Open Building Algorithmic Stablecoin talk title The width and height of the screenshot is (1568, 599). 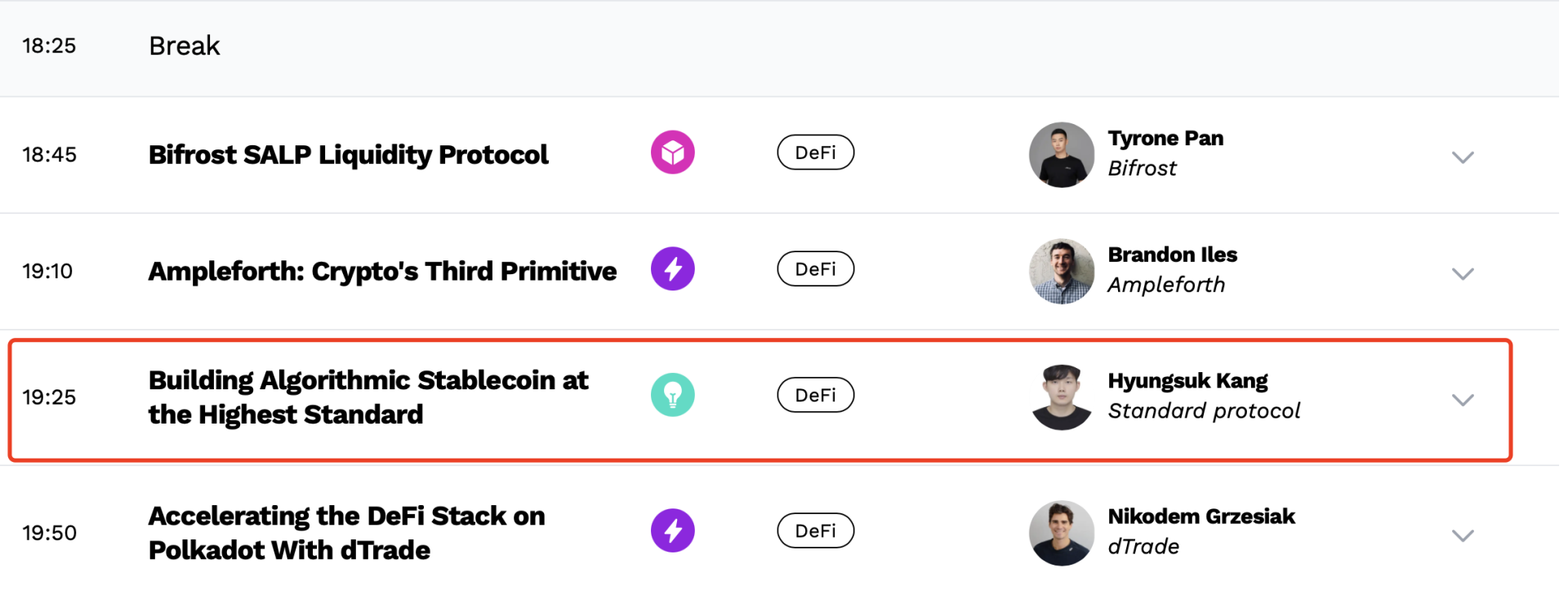(x=368, y=397)
